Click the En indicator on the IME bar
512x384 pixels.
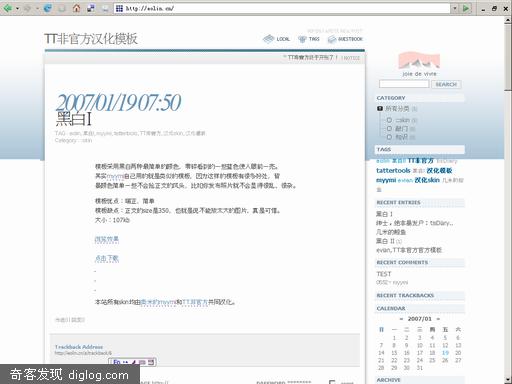click(117, 362)
